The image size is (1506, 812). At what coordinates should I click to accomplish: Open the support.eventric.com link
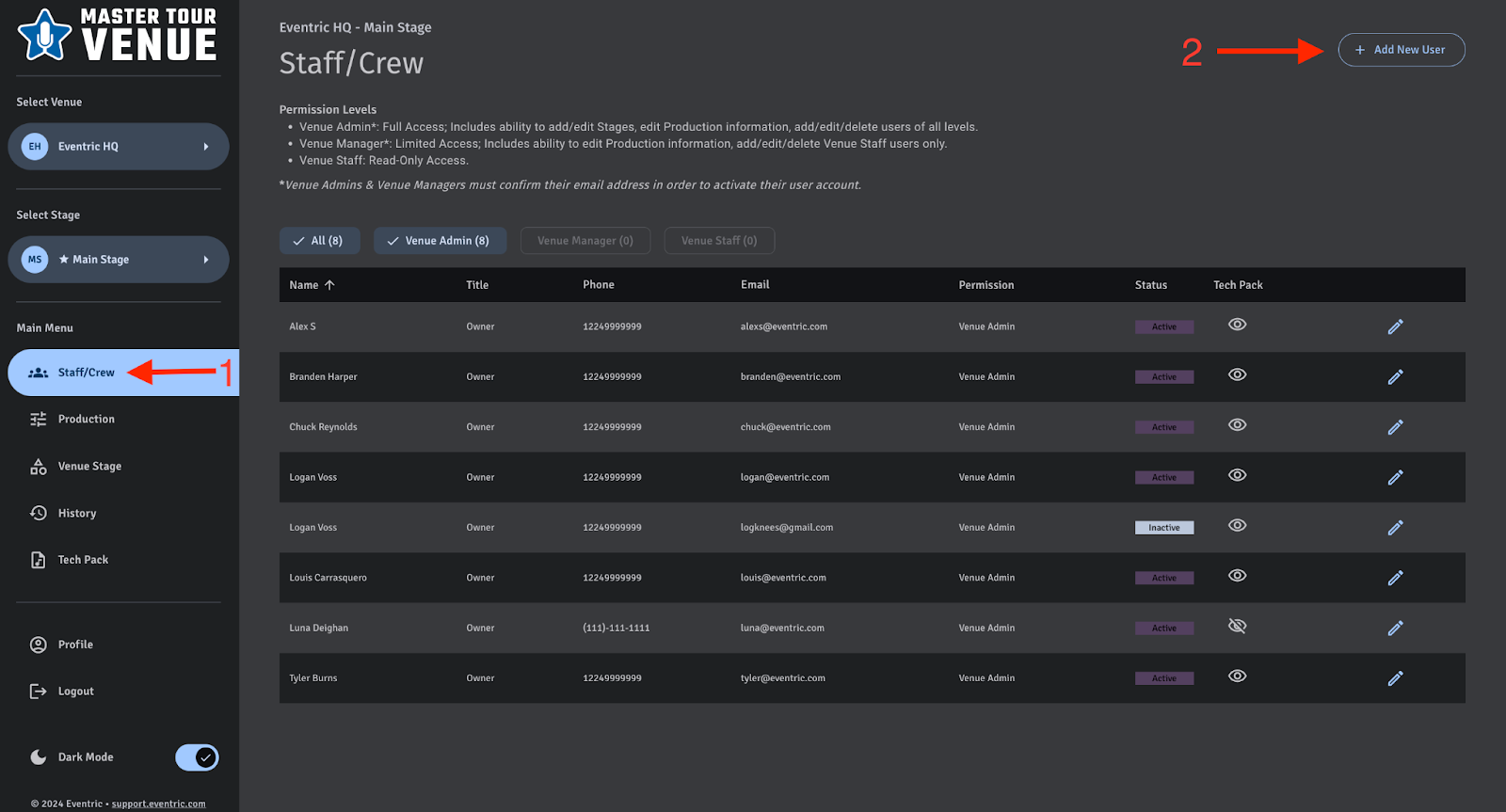pyautogui.click(x=158, y=804)
